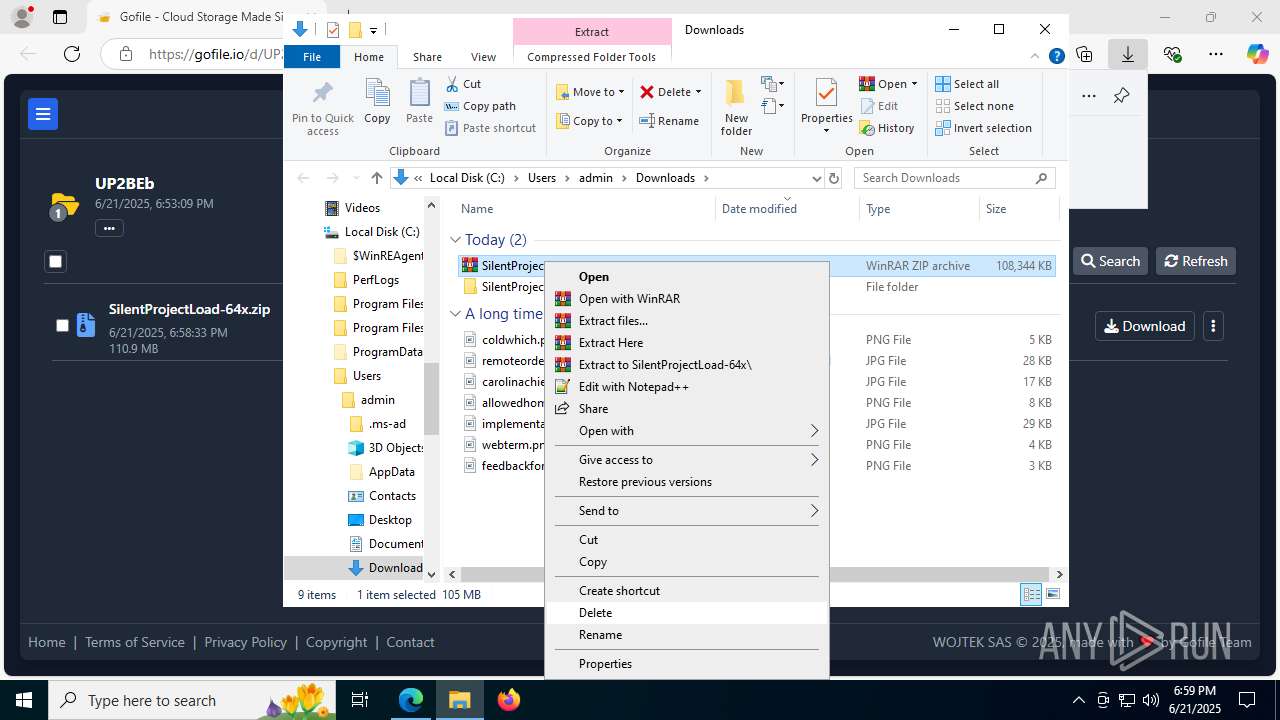Screen dimensions: 1280x720
Task: Choose Edit with Notepad++
Action: (687, 387)
